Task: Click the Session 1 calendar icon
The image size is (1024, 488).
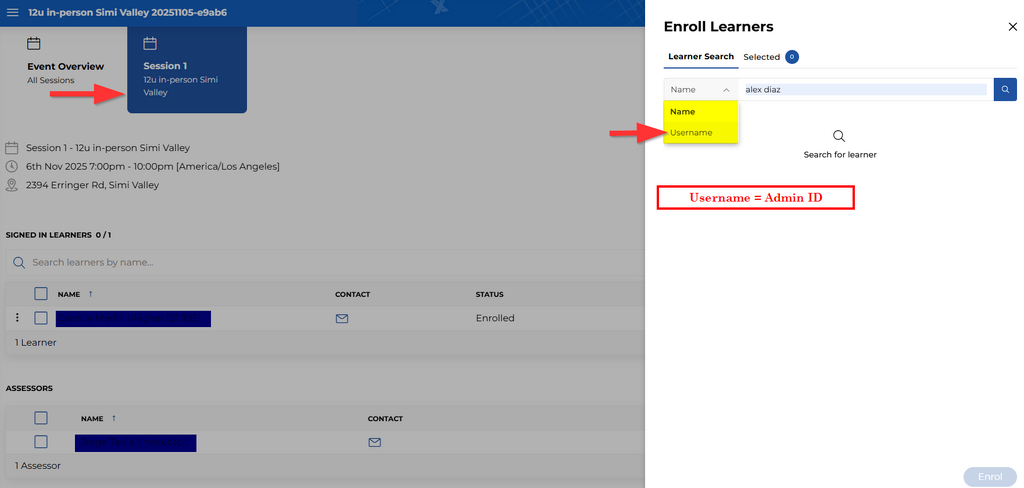Action: (150, 44)
